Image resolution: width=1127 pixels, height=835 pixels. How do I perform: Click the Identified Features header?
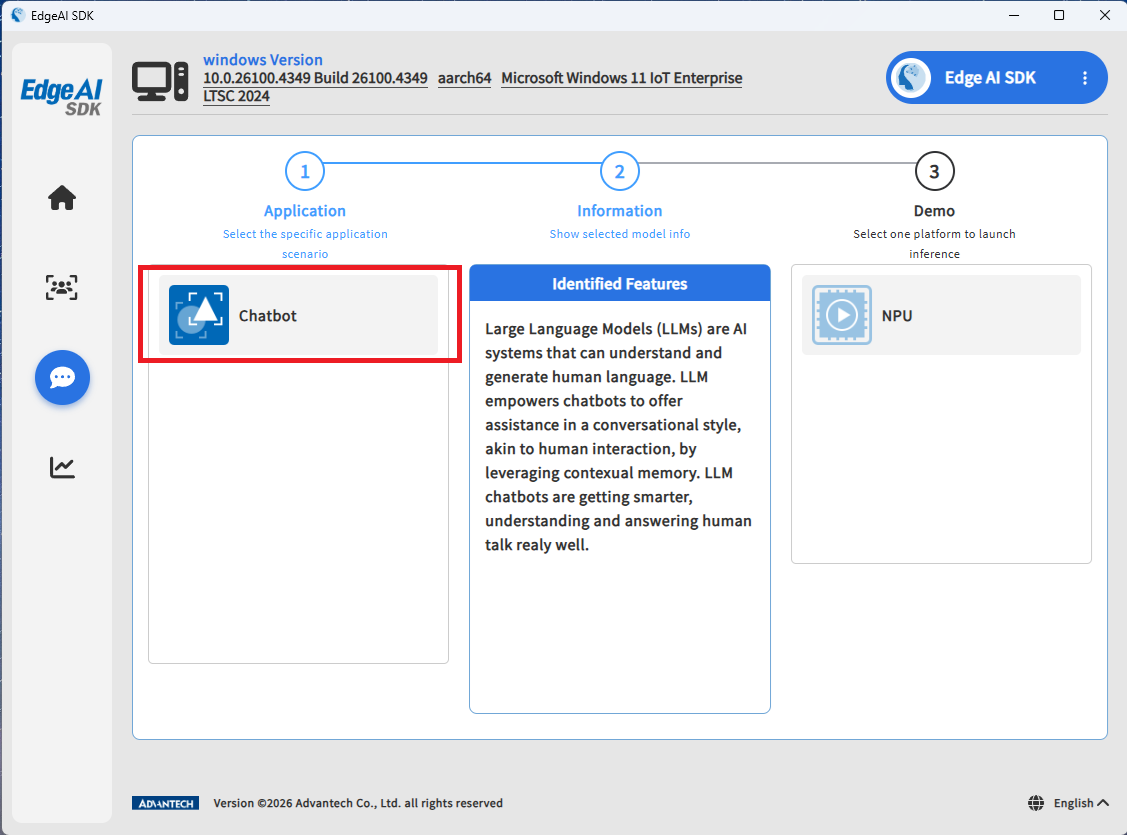point(620,283)
